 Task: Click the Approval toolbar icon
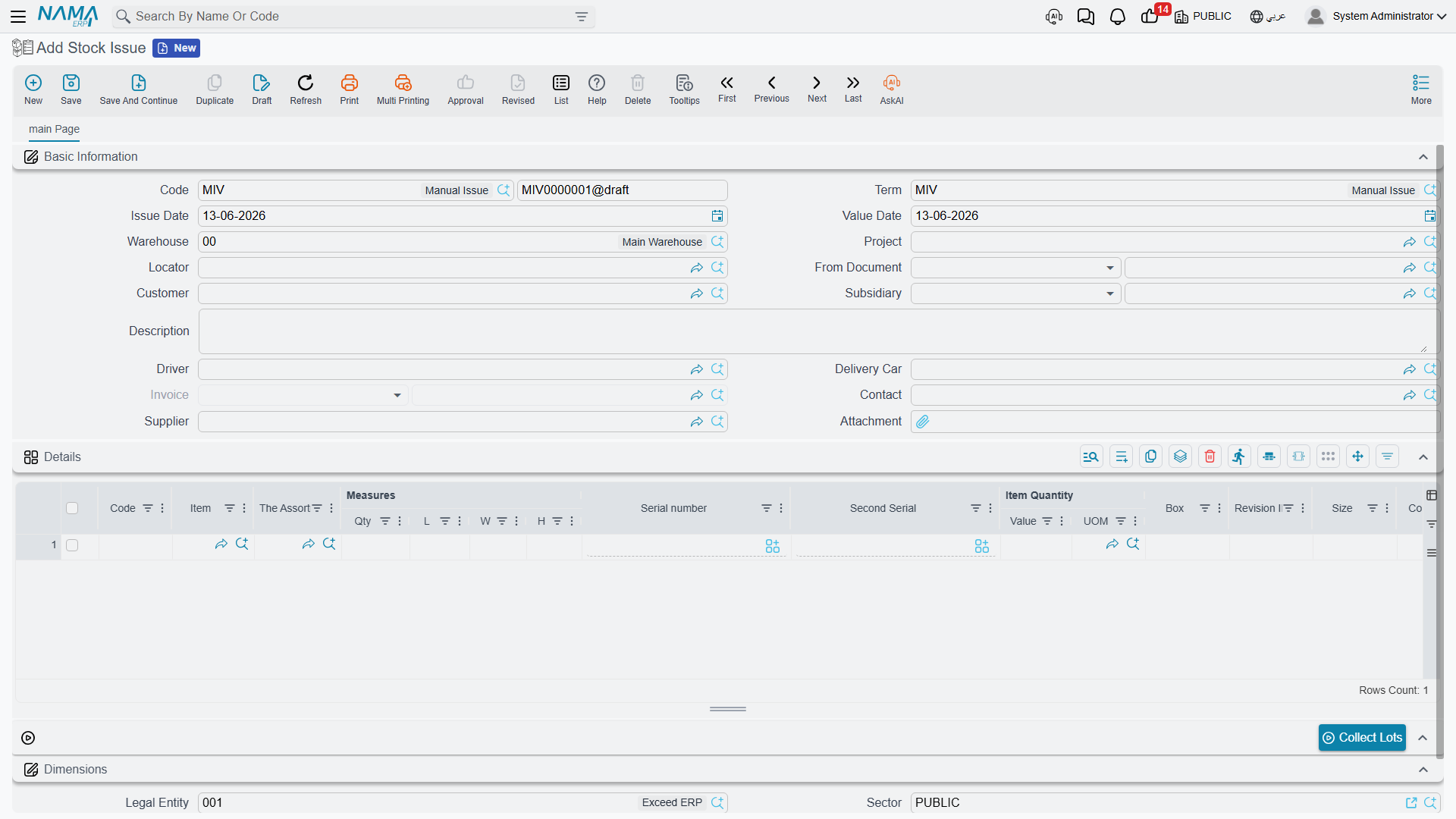pyautogui.click(x=466, y=89)
